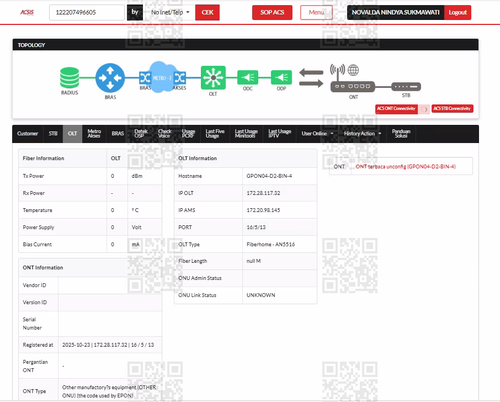Focus the number search input field
The width and height of the screenshot is (500, 402).
[x=87, y=12]
